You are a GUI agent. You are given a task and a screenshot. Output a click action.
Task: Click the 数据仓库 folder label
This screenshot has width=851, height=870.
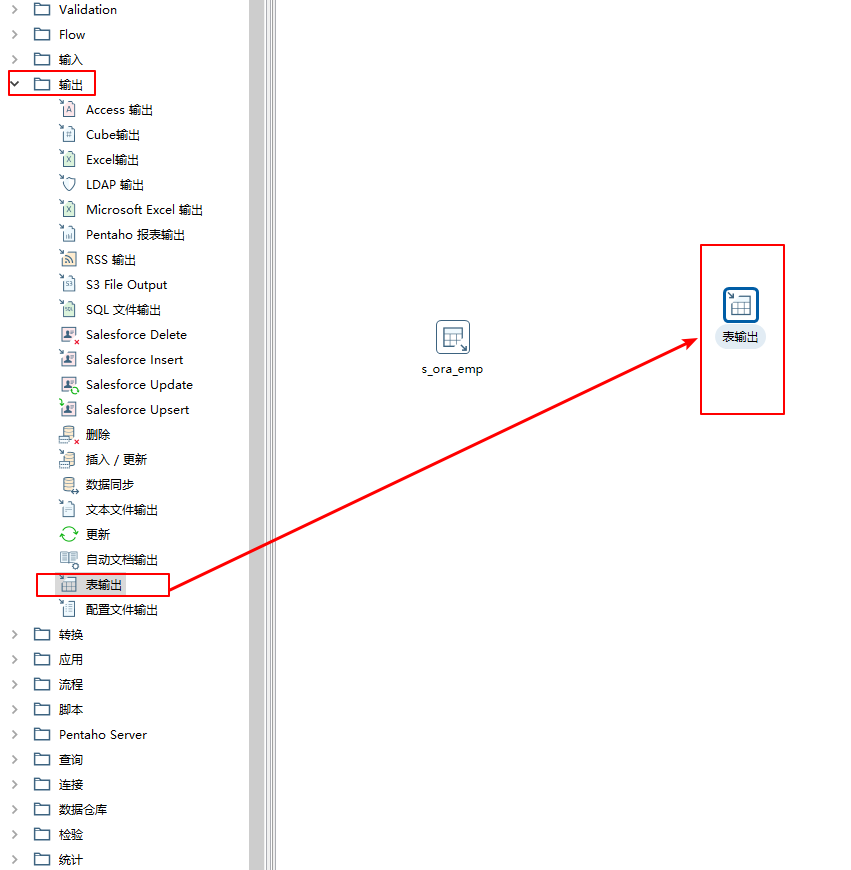coord(83,809)
